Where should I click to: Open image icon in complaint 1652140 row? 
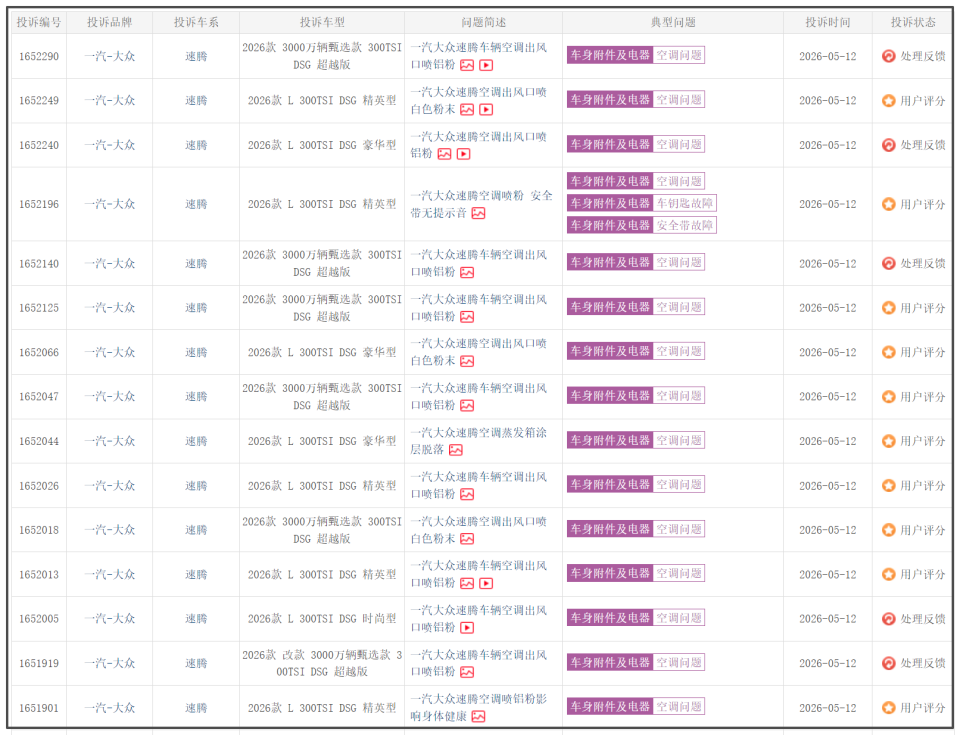click(467, 273)
